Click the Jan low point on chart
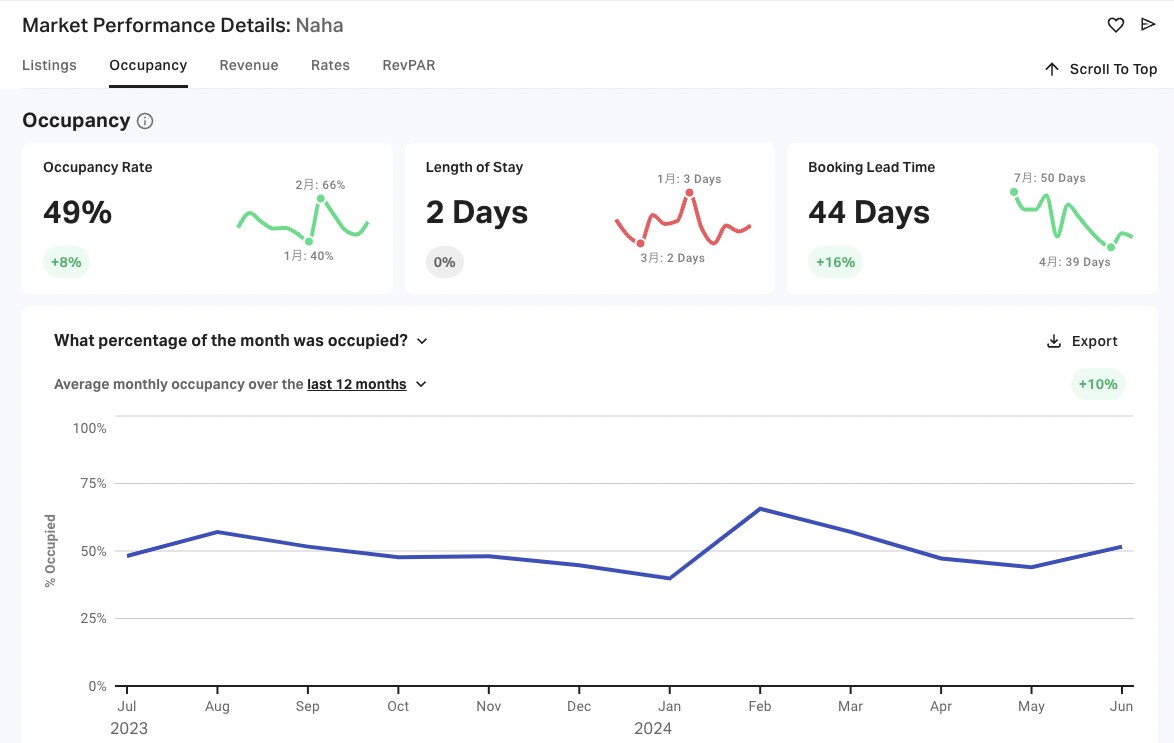The width and height of the screenshot is (1174, 743). pyautogui.click(x=669, y=578)
